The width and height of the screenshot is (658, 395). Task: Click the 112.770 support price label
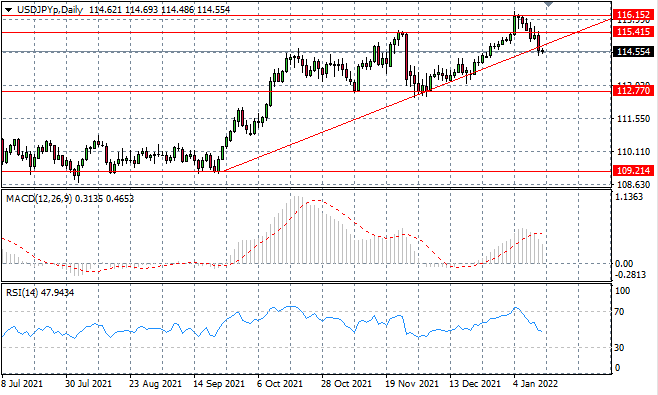click(634, 90)
